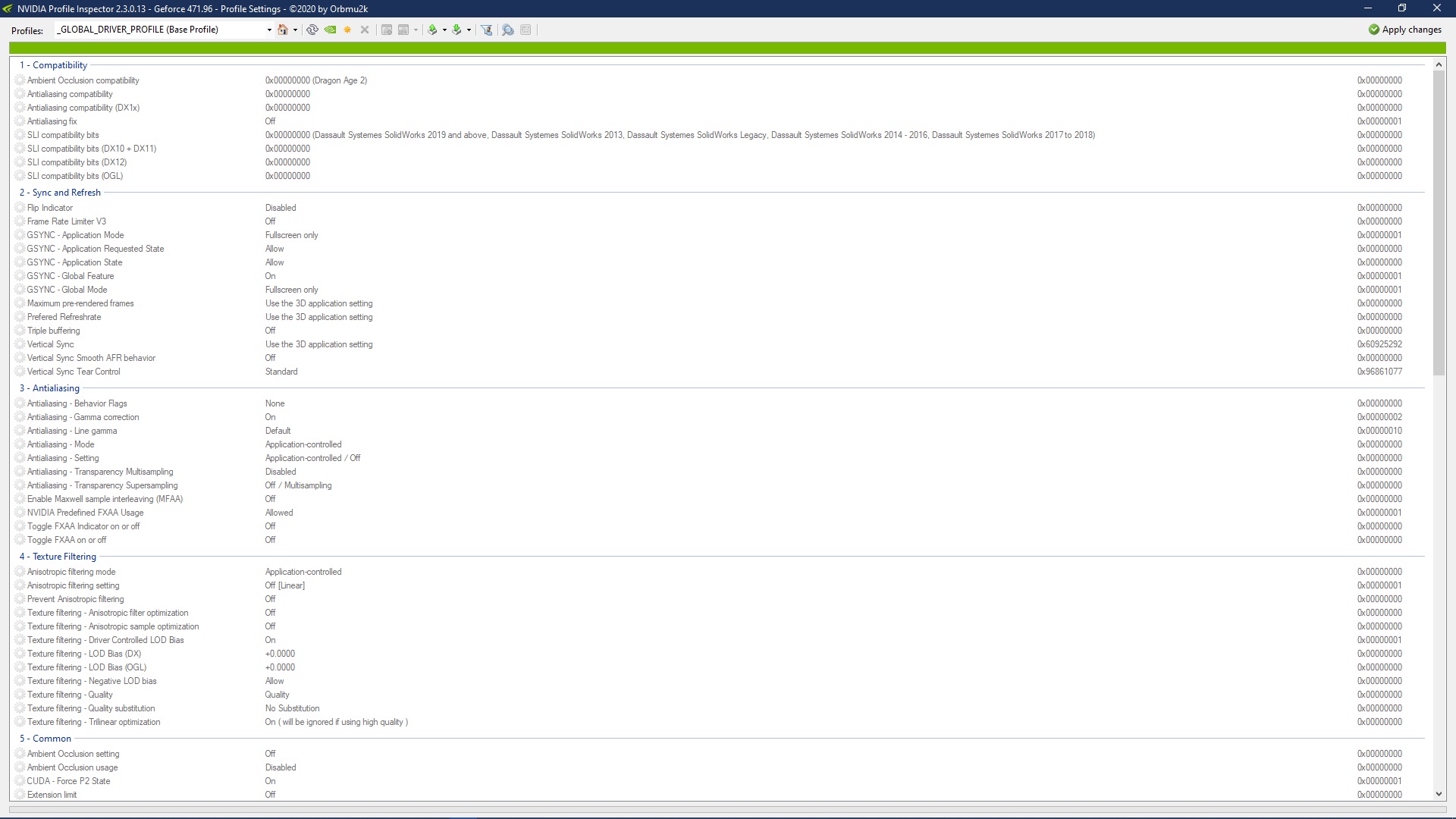Image resolution: width=1456 pixels, height=819 pixels.
Task: Click the add application to profile icon
Action: (x=387, y=30)
